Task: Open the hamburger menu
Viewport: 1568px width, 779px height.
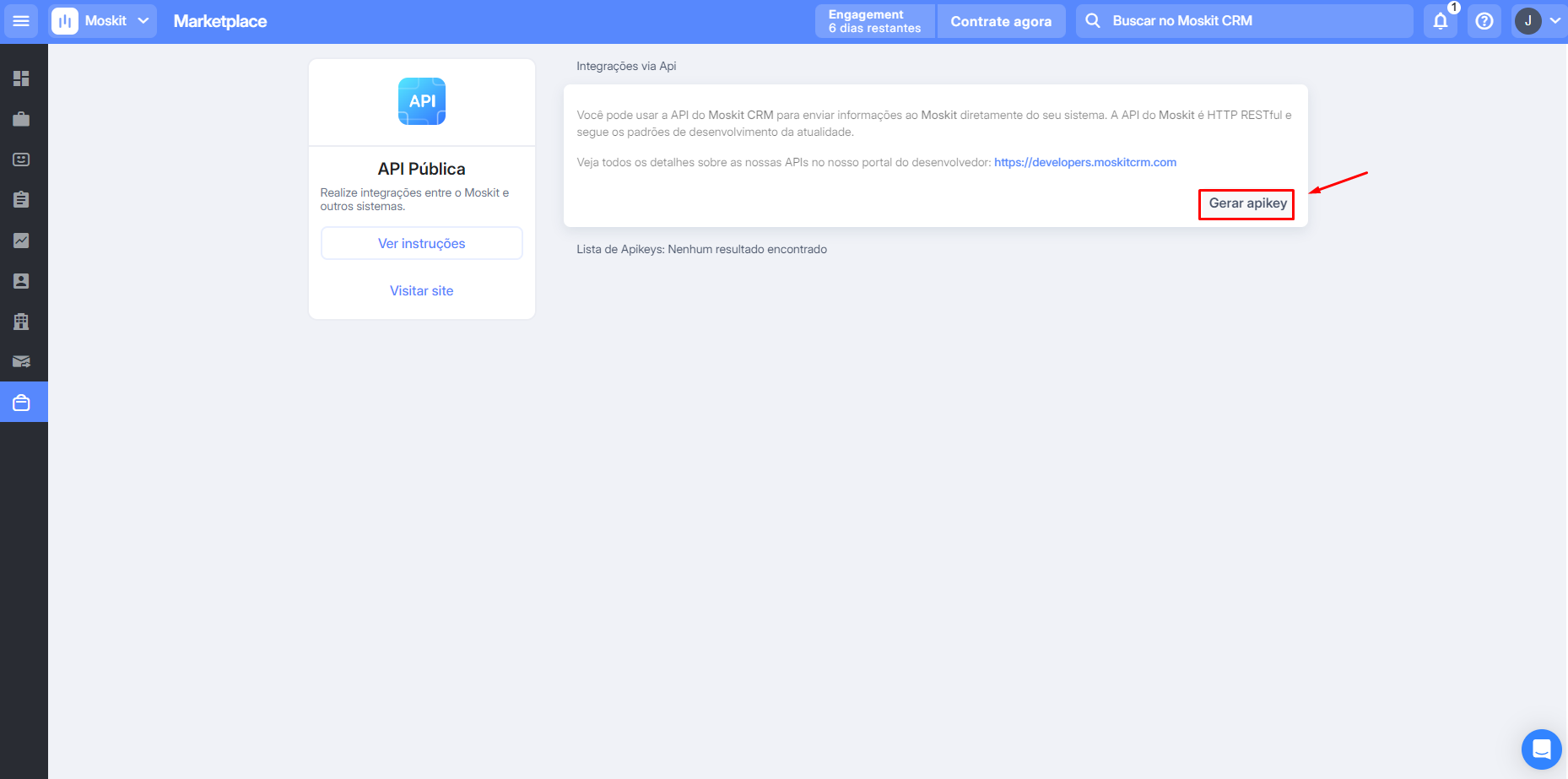Action: tap(21, 21)
